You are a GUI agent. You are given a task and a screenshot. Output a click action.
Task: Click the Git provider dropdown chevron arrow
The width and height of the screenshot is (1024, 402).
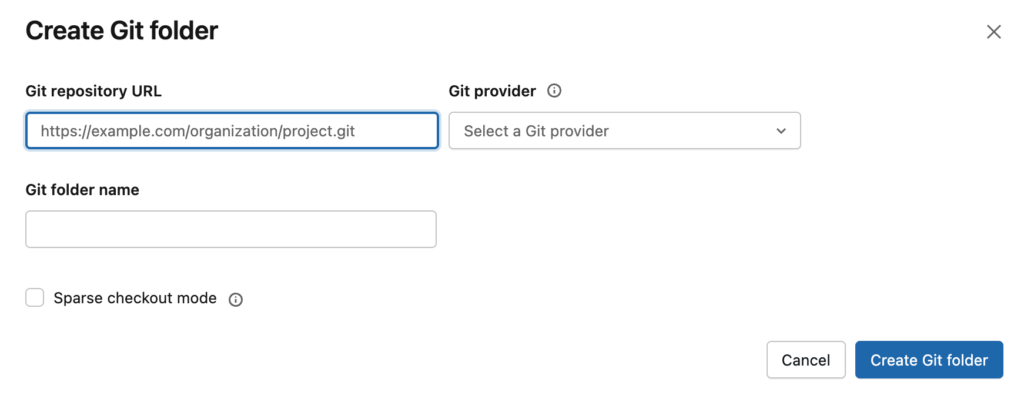pyautogui.click(x=780, y=131)
